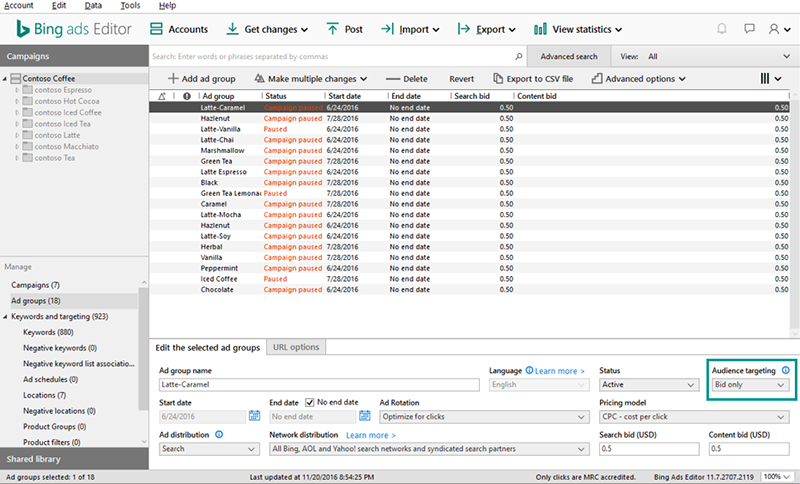Click the Advanced options icon
This screenshot has height=484, width=800.
596,79
